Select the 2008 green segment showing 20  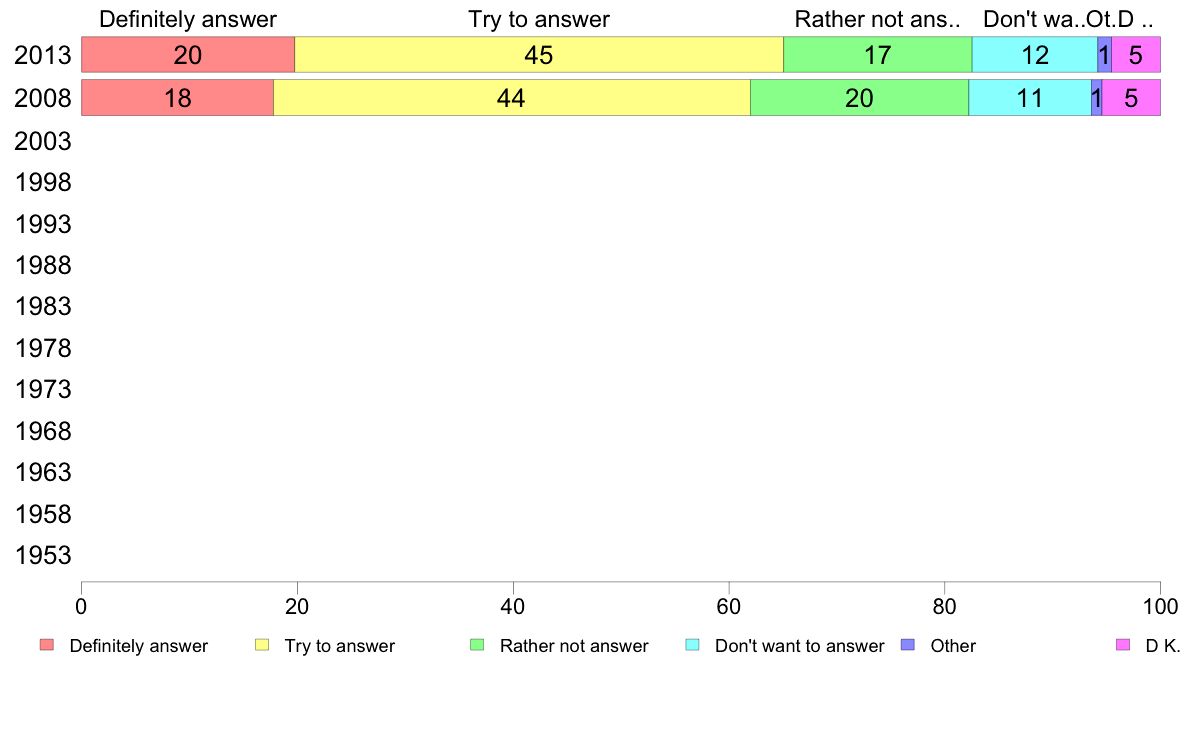(x=859, y=98)
